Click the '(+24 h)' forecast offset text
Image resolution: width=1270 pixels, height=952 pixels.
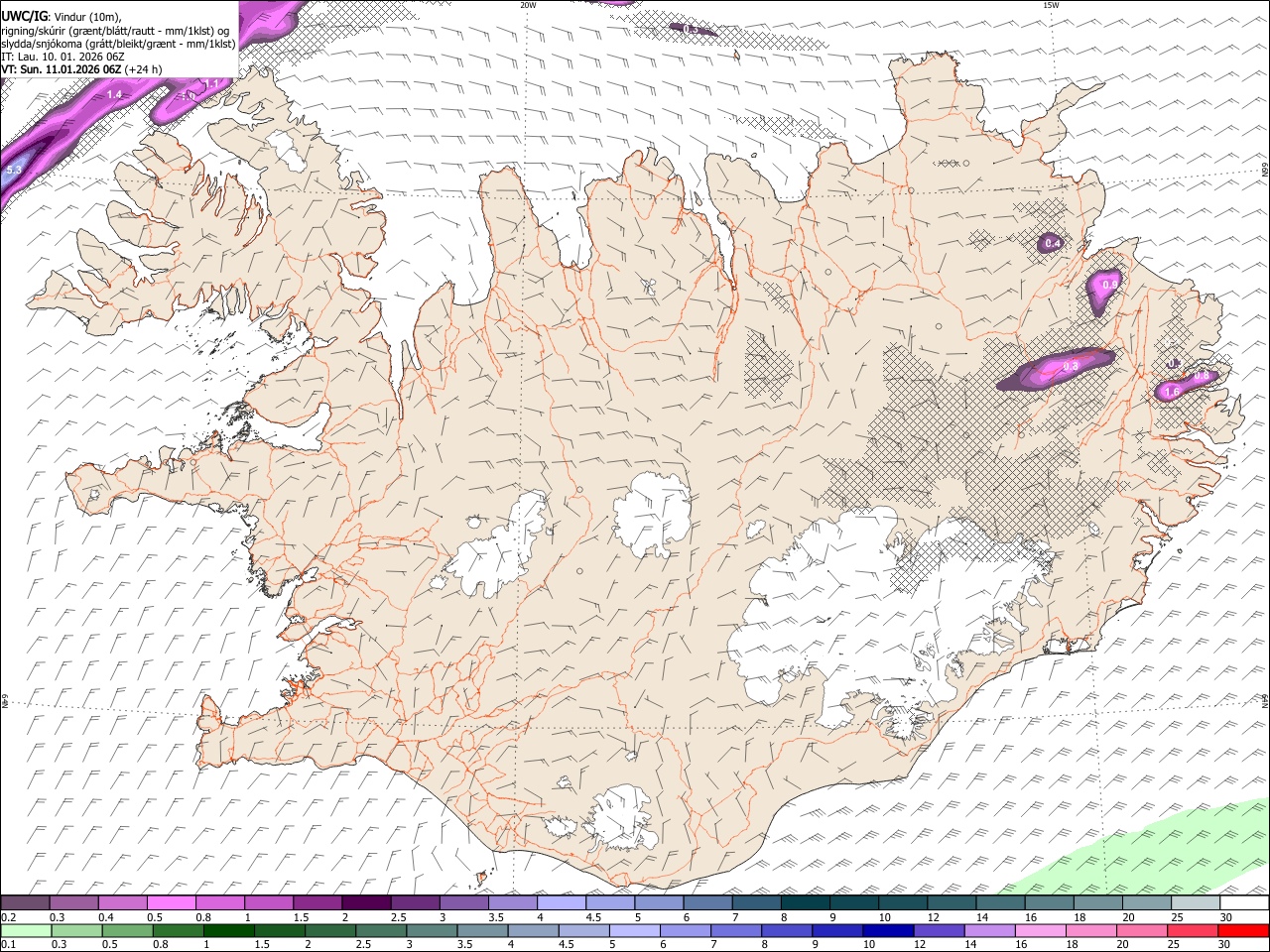144,69
